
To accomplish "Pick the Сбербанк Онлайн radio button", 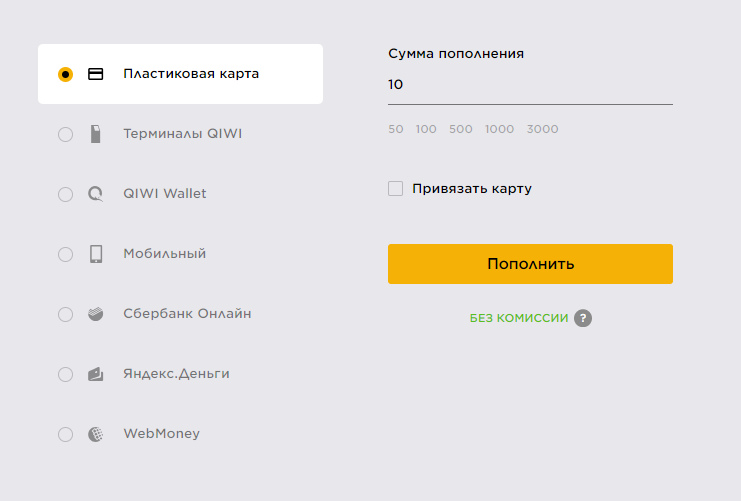I will click(x=65, y=314).
